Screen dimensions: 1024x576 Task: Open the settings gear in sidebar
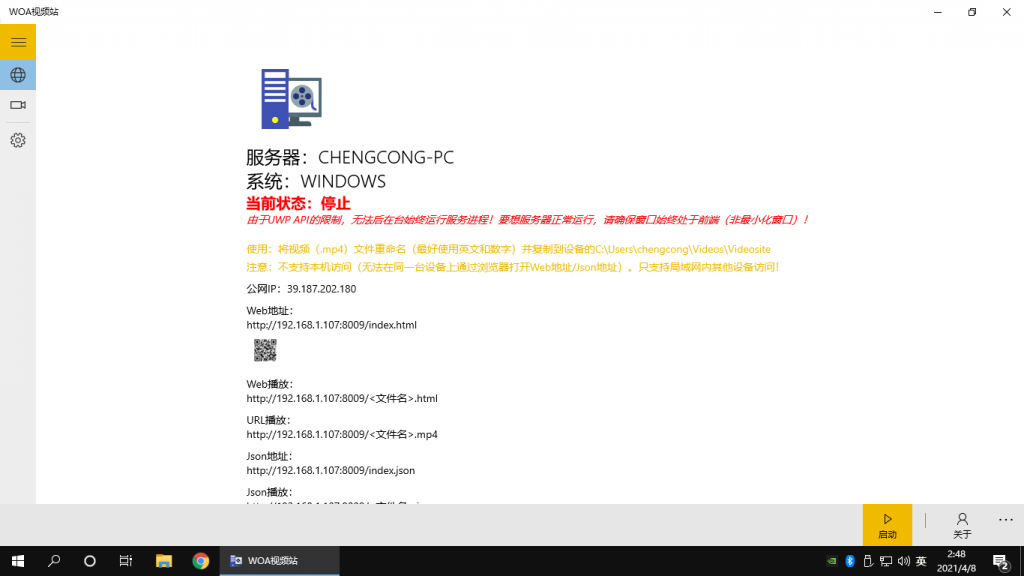pyautogui.click(x=18, y=140)
